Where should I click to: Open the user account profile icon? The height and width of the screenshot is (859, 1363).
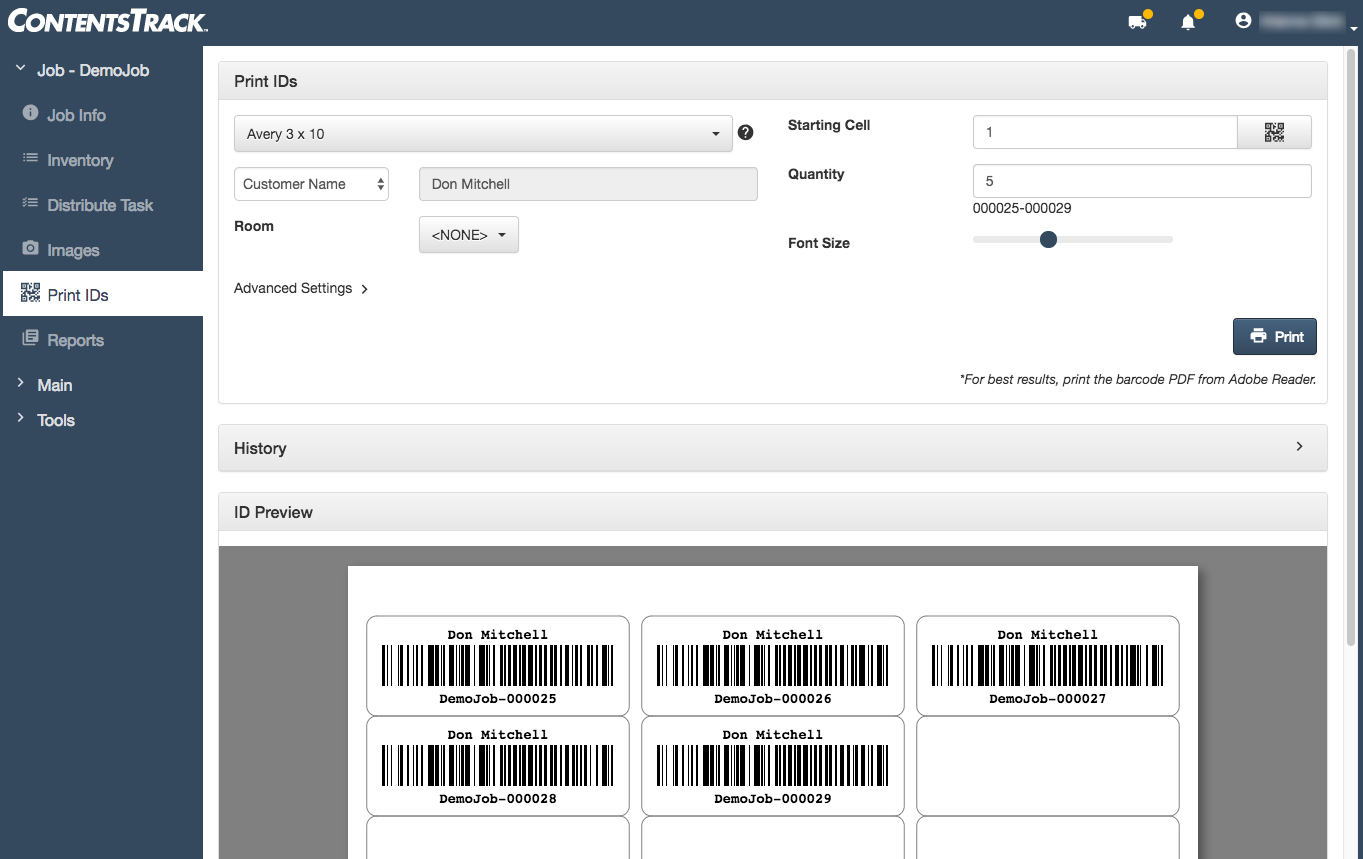(1243, 20)
